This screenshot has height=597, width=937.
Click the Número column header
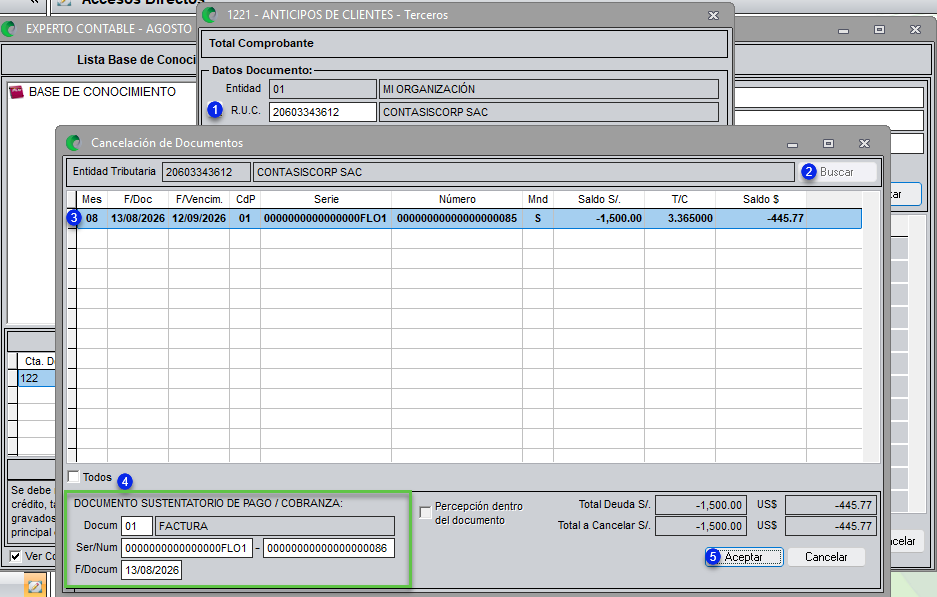coord(457,200)
